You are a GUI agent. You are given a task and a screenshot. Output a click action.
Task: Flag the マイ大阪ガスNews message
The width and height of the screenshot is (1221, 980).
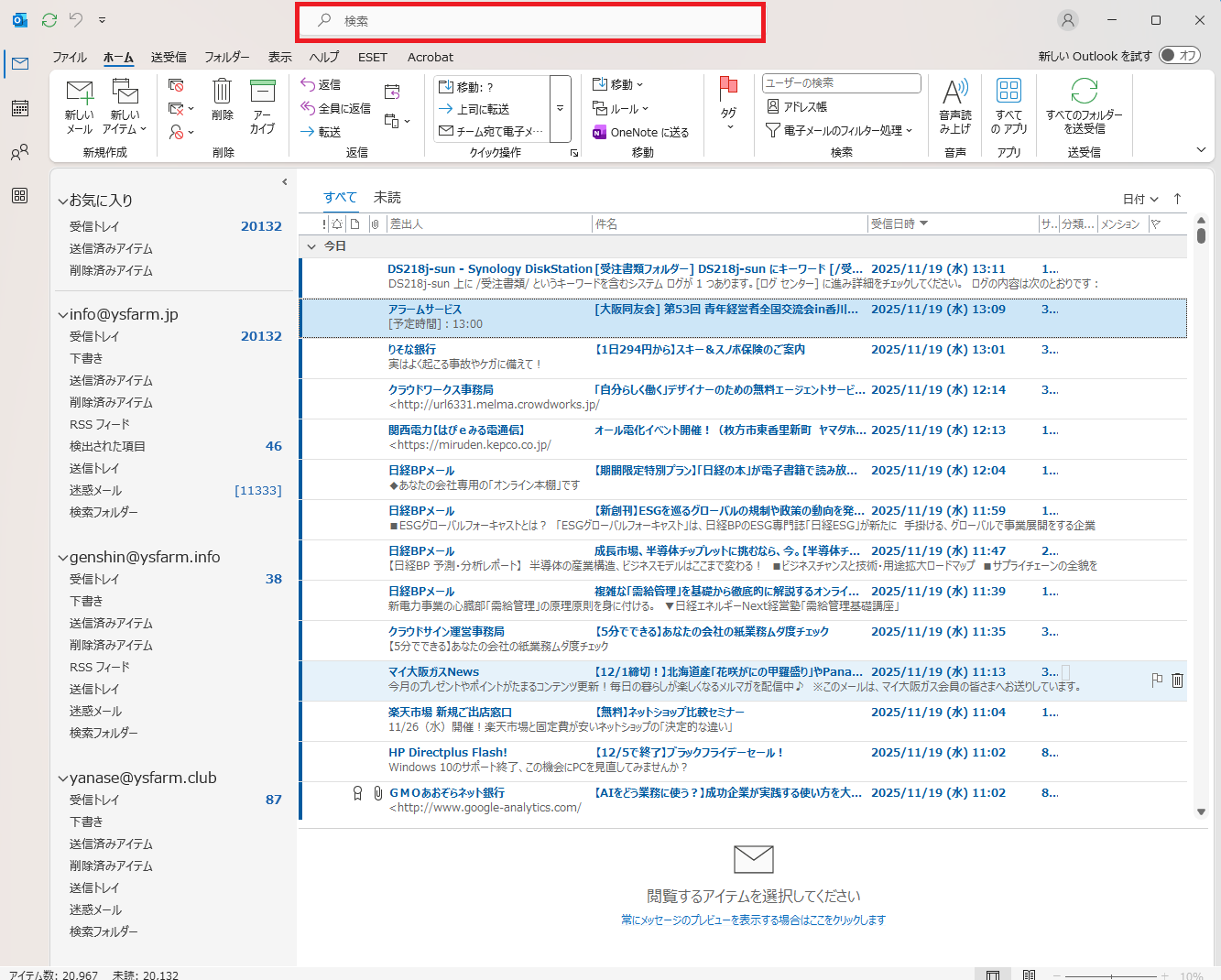tap(1157, 680)
